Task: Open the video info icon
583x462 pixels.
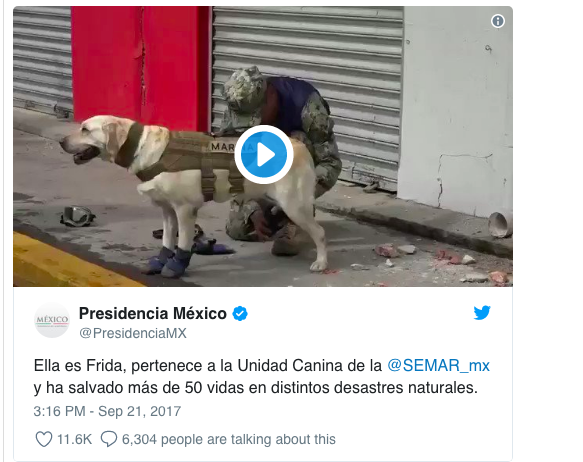Action: [497, 21]
